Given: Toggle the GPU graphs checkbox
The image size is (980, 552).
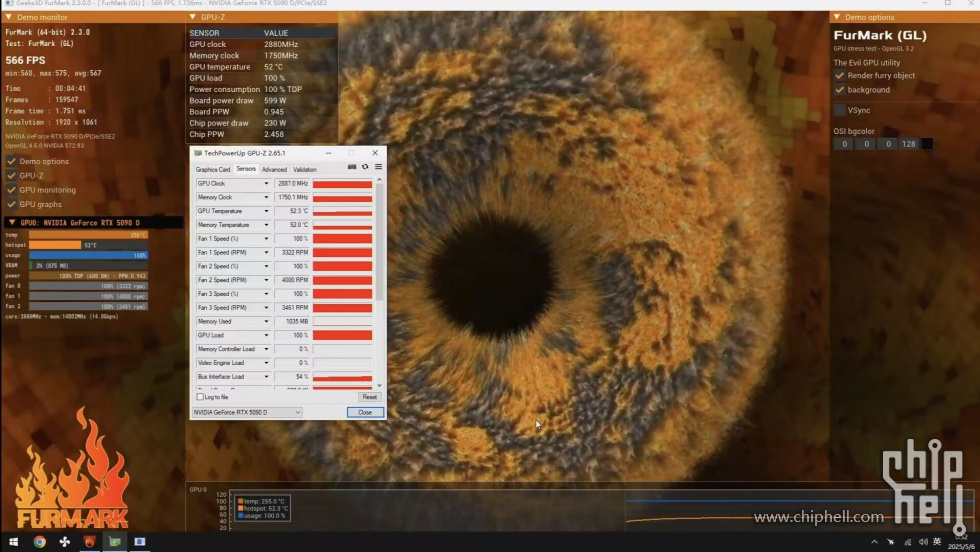Looking at the screenshot, I should click(11, 204).
